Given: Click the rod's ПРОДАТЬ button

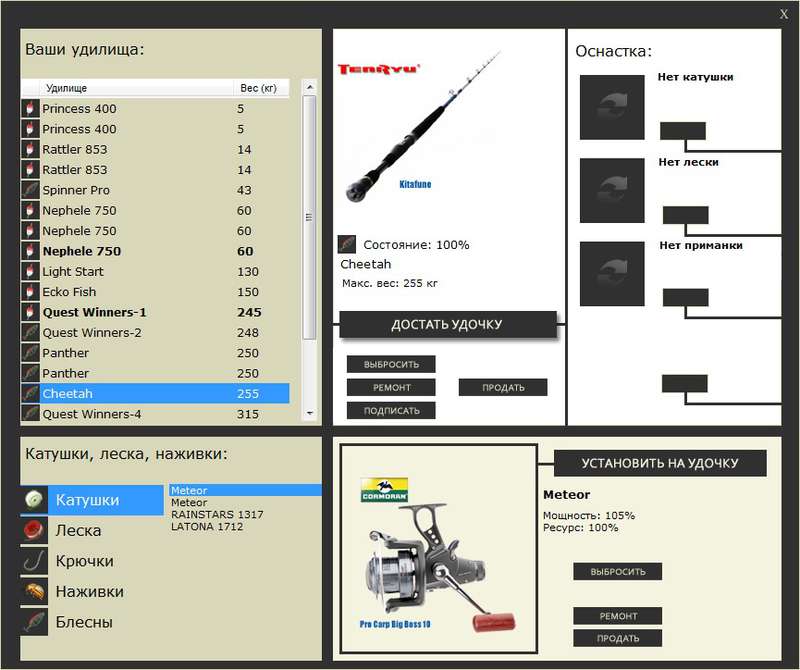Looking at the screenshot, I should click(503, 387).
